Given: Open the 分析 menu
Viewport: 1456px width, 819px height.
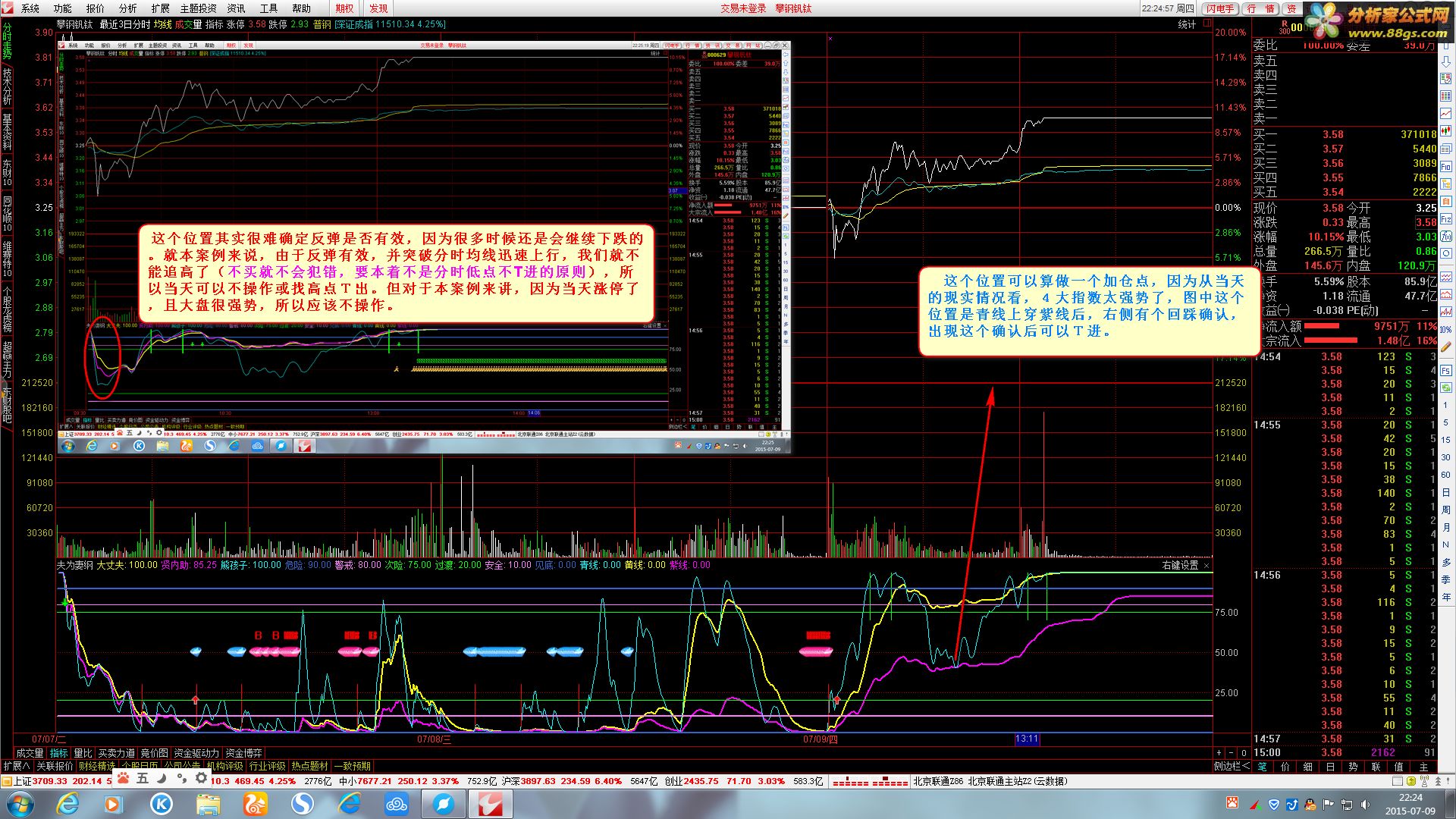Looking at the screenshot, I should [128, 8].
